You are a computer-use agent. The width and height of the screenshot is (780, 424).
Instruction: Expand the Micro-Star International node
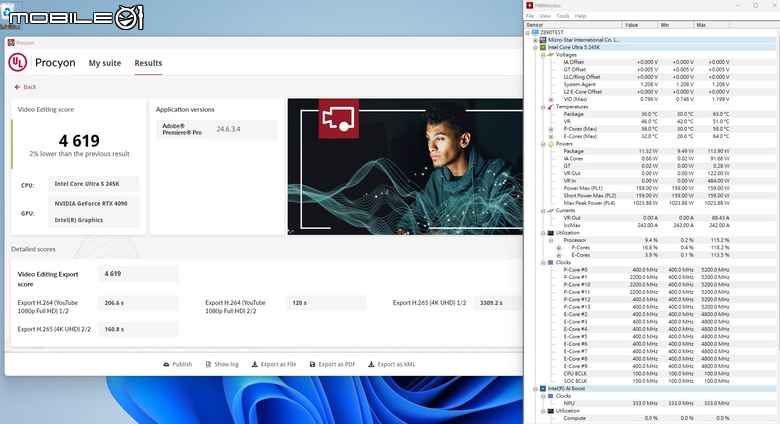[535, 40]
